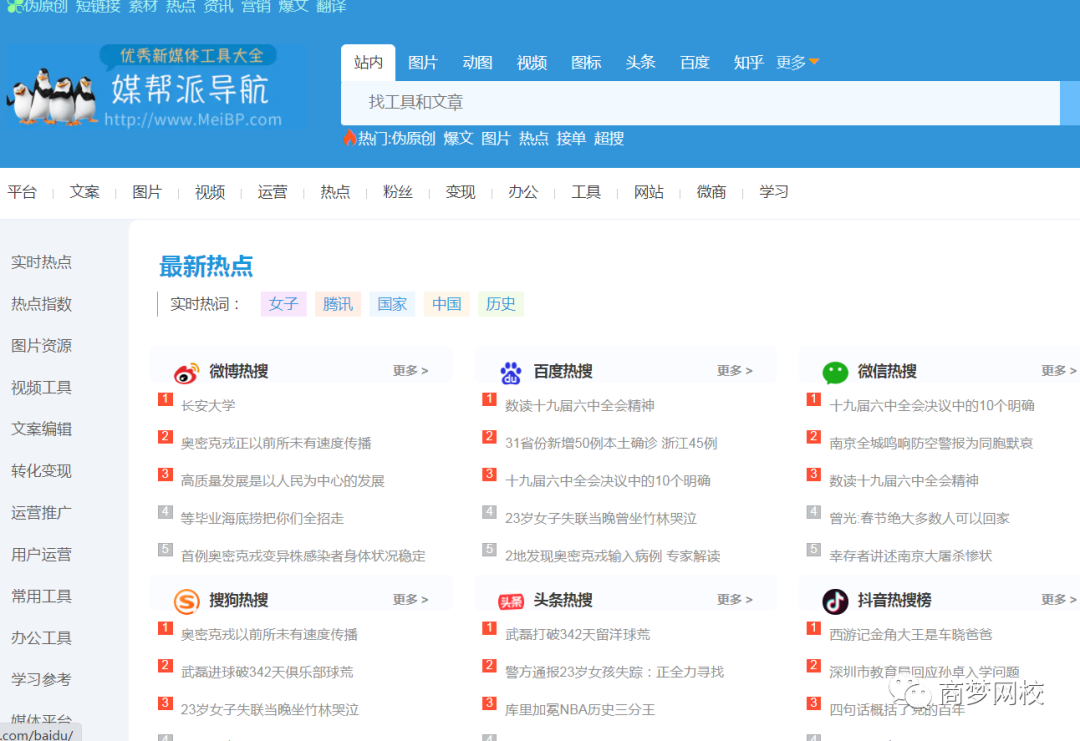The height and width of the screenshot is (741, 1080).
Task: Switch to the 图片 search tab
Action: [424, 61]
